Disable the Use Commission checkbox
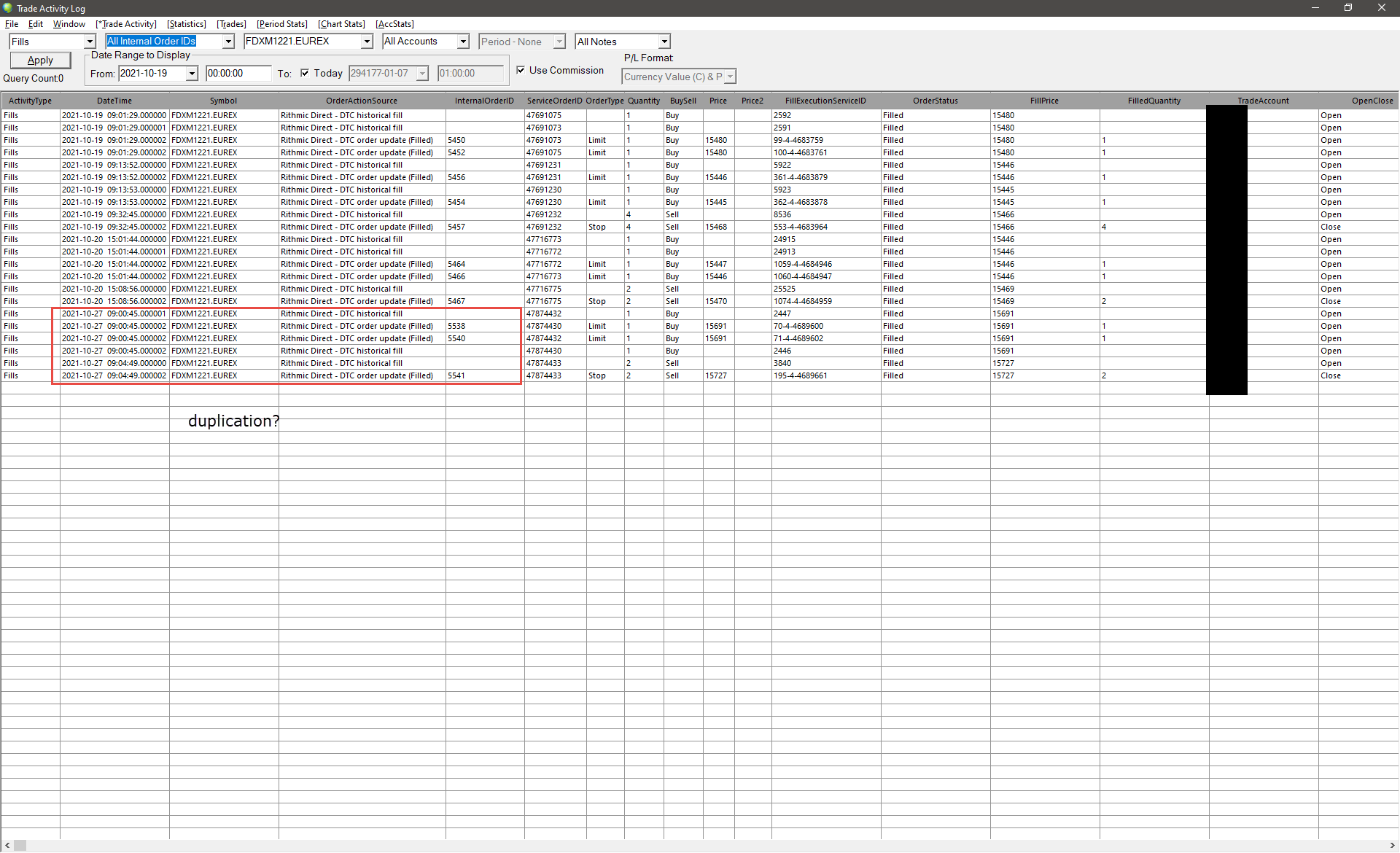 [x=521, y=70]
